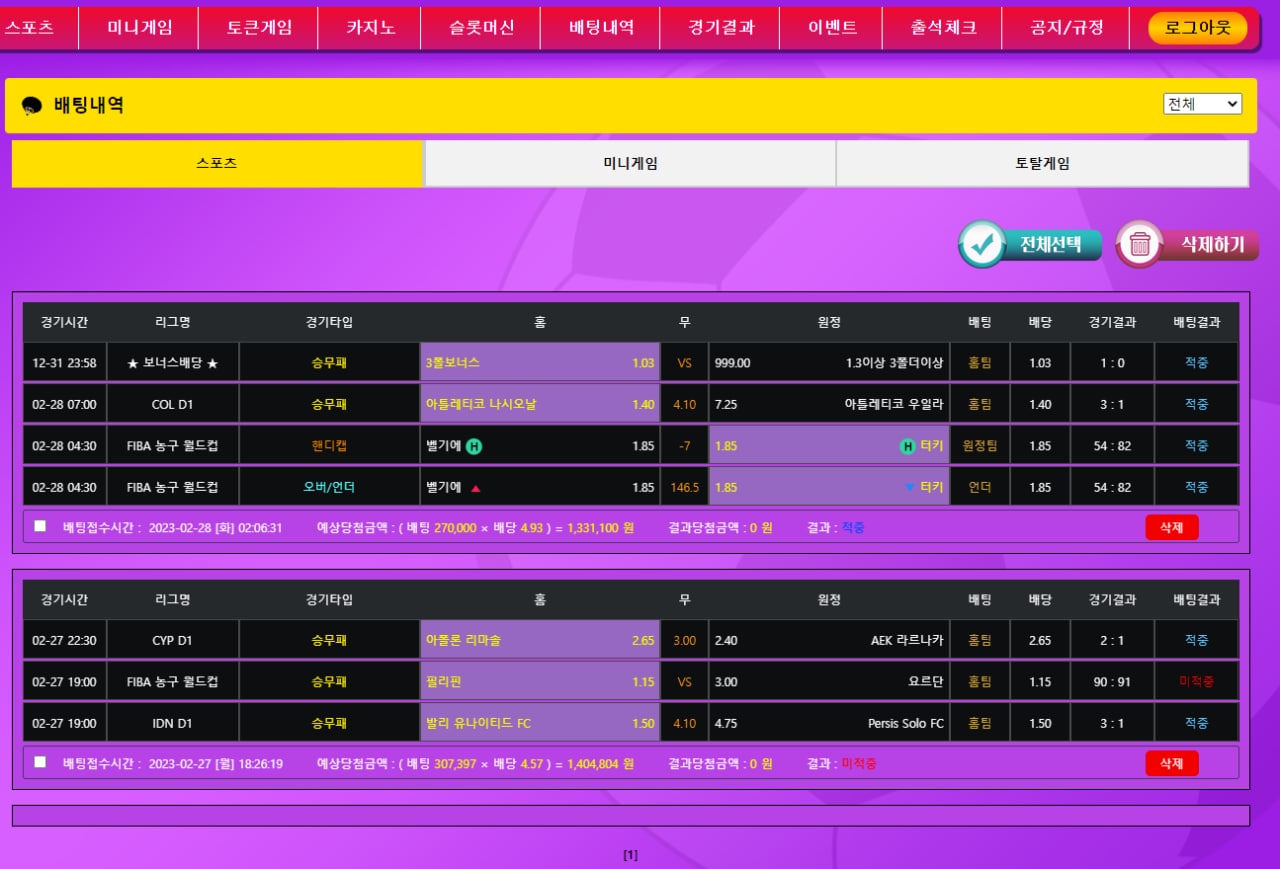The height and width of the screenshot is (869, 1280).
Task: Delete the 2023-02-28 bet with red 삭제 button
Action: tap(1171, 527)
